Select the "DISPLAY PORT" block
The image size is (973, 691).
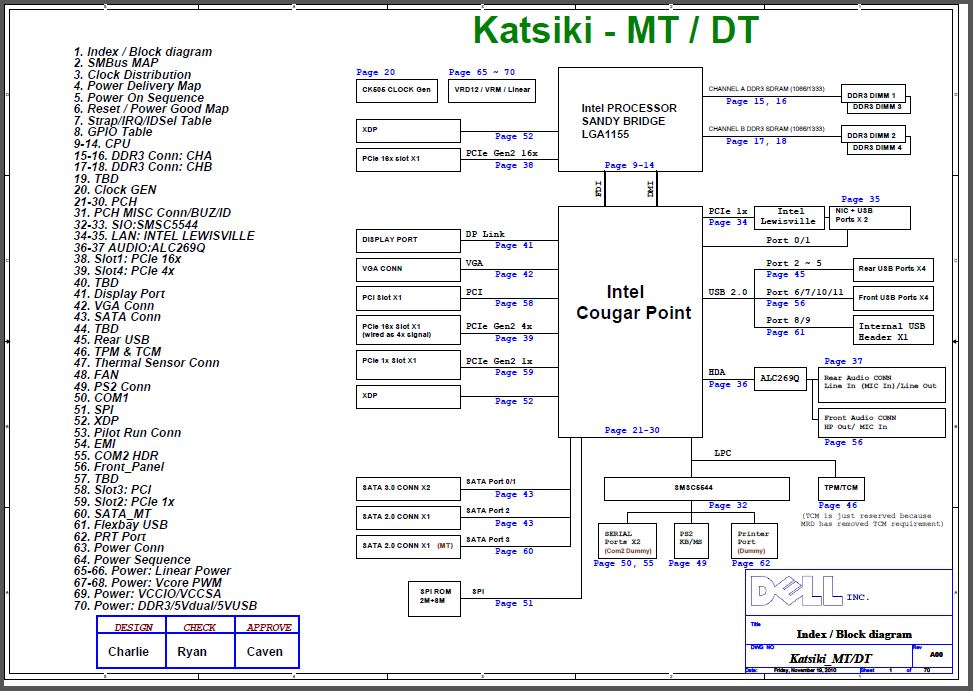(408, 241)
